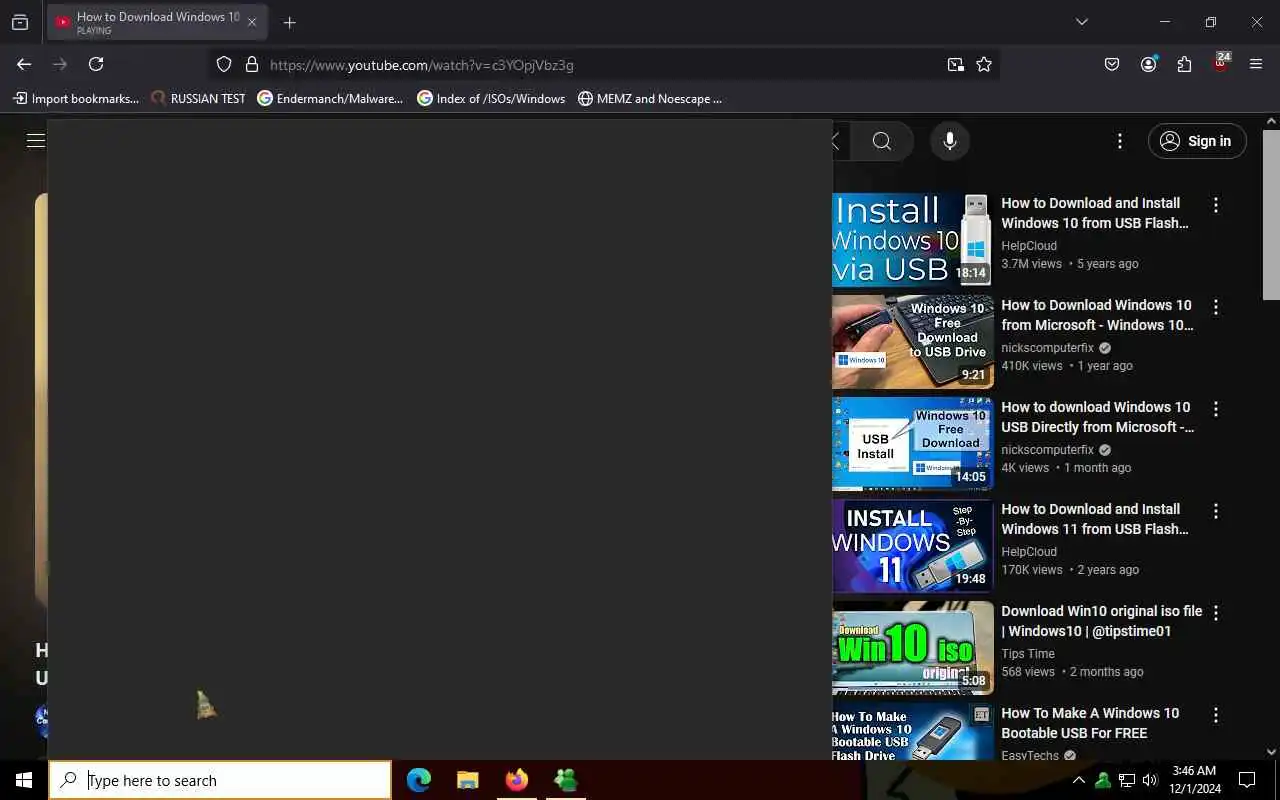Viewport: 1280px width, 800px height.
Task: Click Type here to search box
Action: [220, 780]
